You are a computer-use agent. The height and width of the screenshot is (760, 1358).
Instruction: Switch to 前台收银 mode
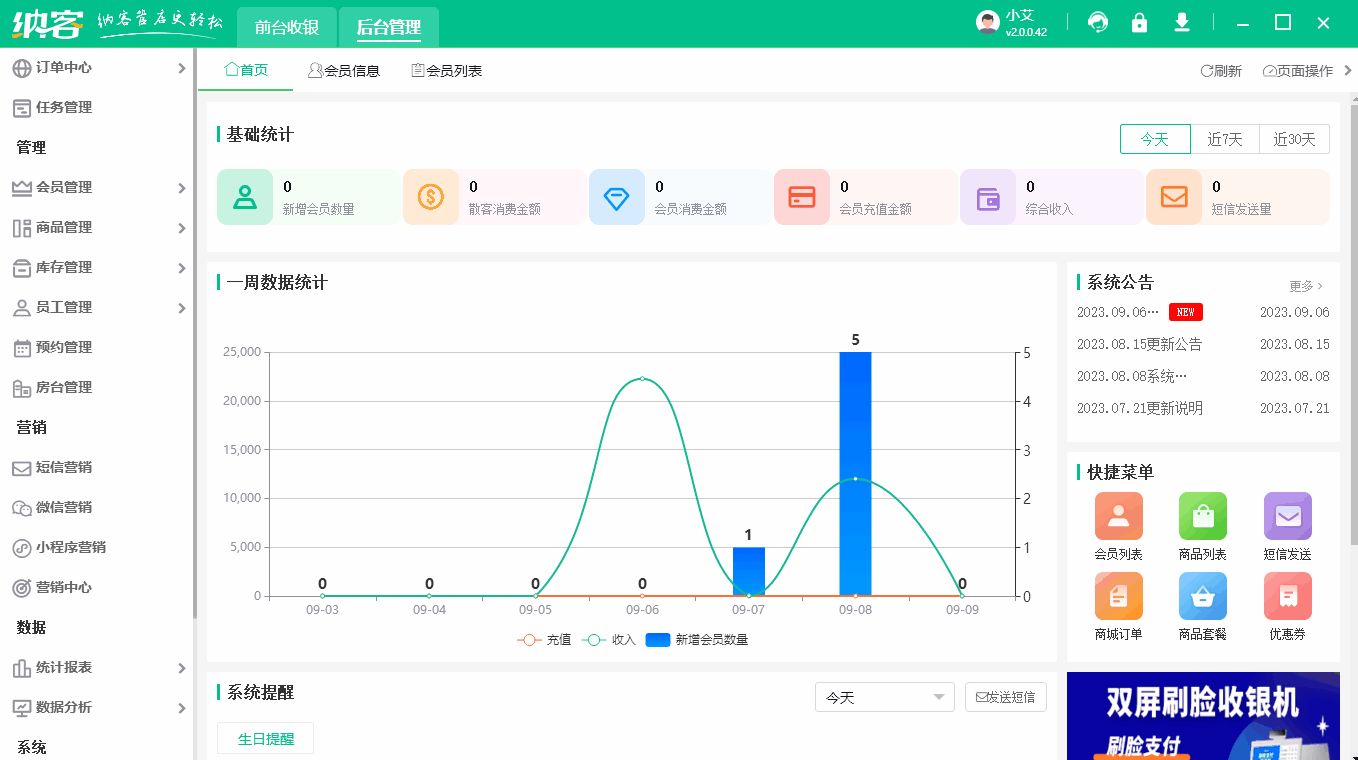click(x=288, y=27)
